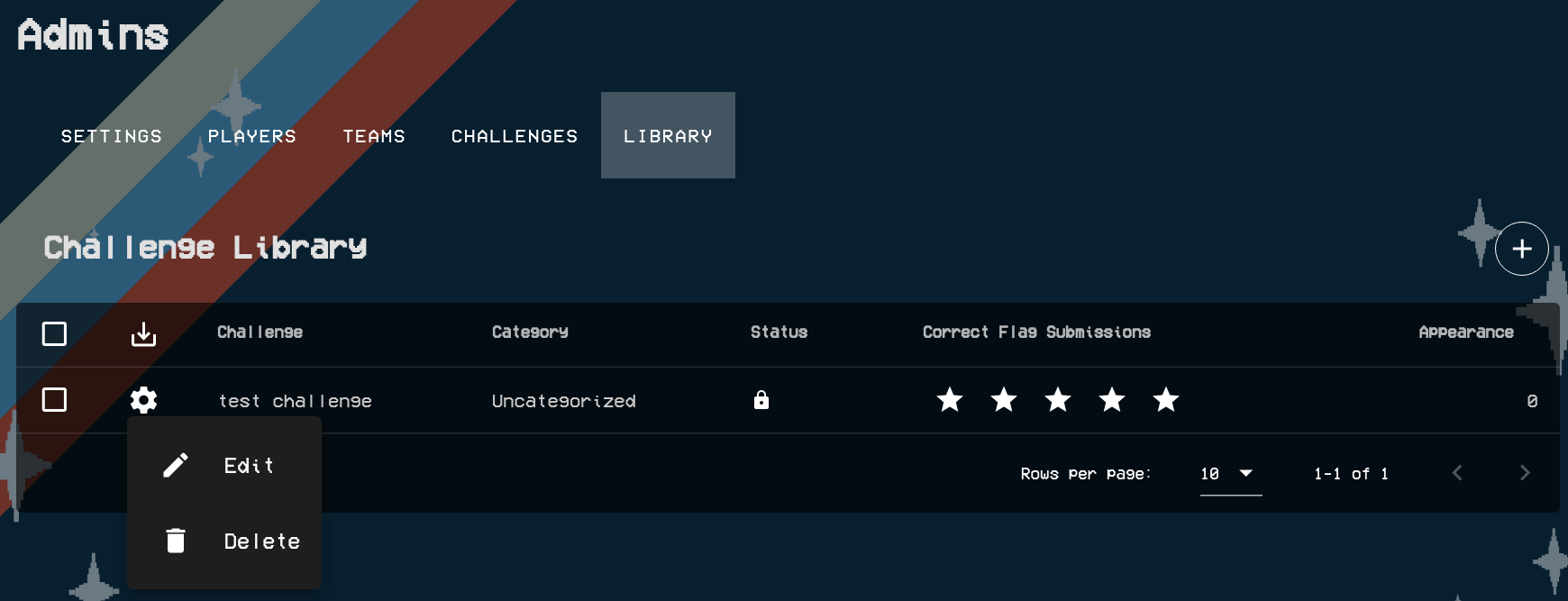This screenshot has width=1568, height=601.
Task: Click the trash icon beside Delete
Action: pos(176,541)
